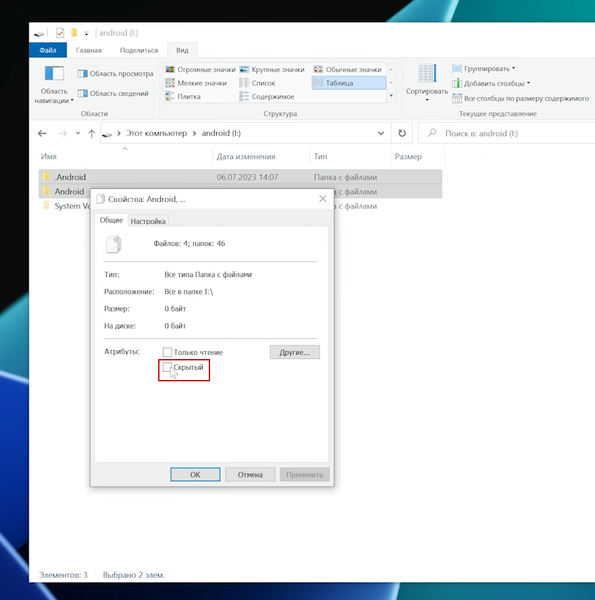The width and height of the screenshot is (595, 600).
Task: Select Плитка view layout
Action: [x=183, y=96]
